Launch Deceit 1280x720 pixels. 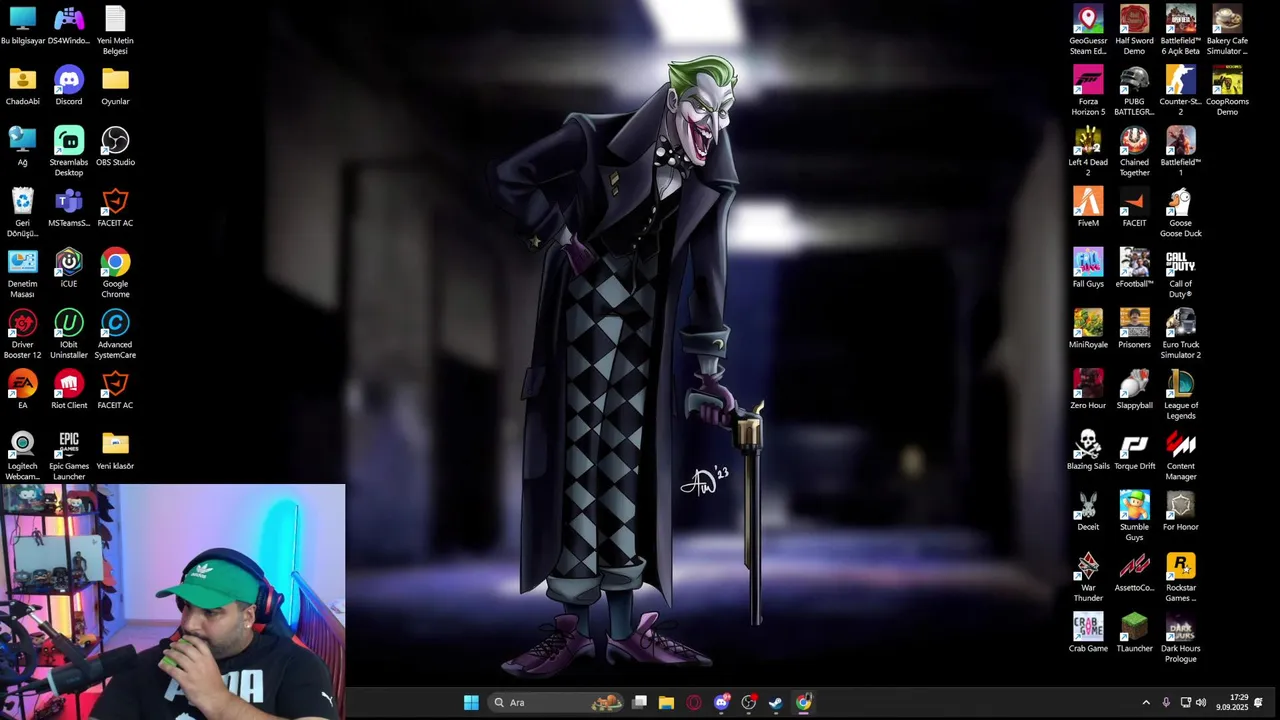(1088, 512)
